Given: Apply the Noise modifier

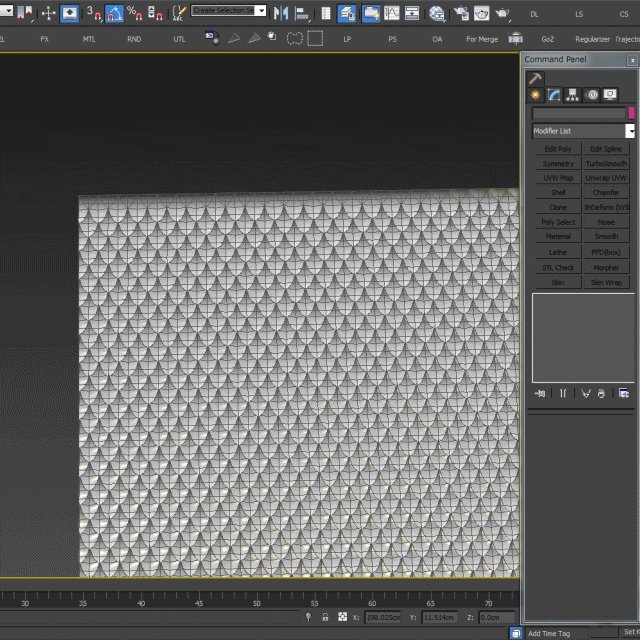Looking at the screenshot, I should click(606, 222).
